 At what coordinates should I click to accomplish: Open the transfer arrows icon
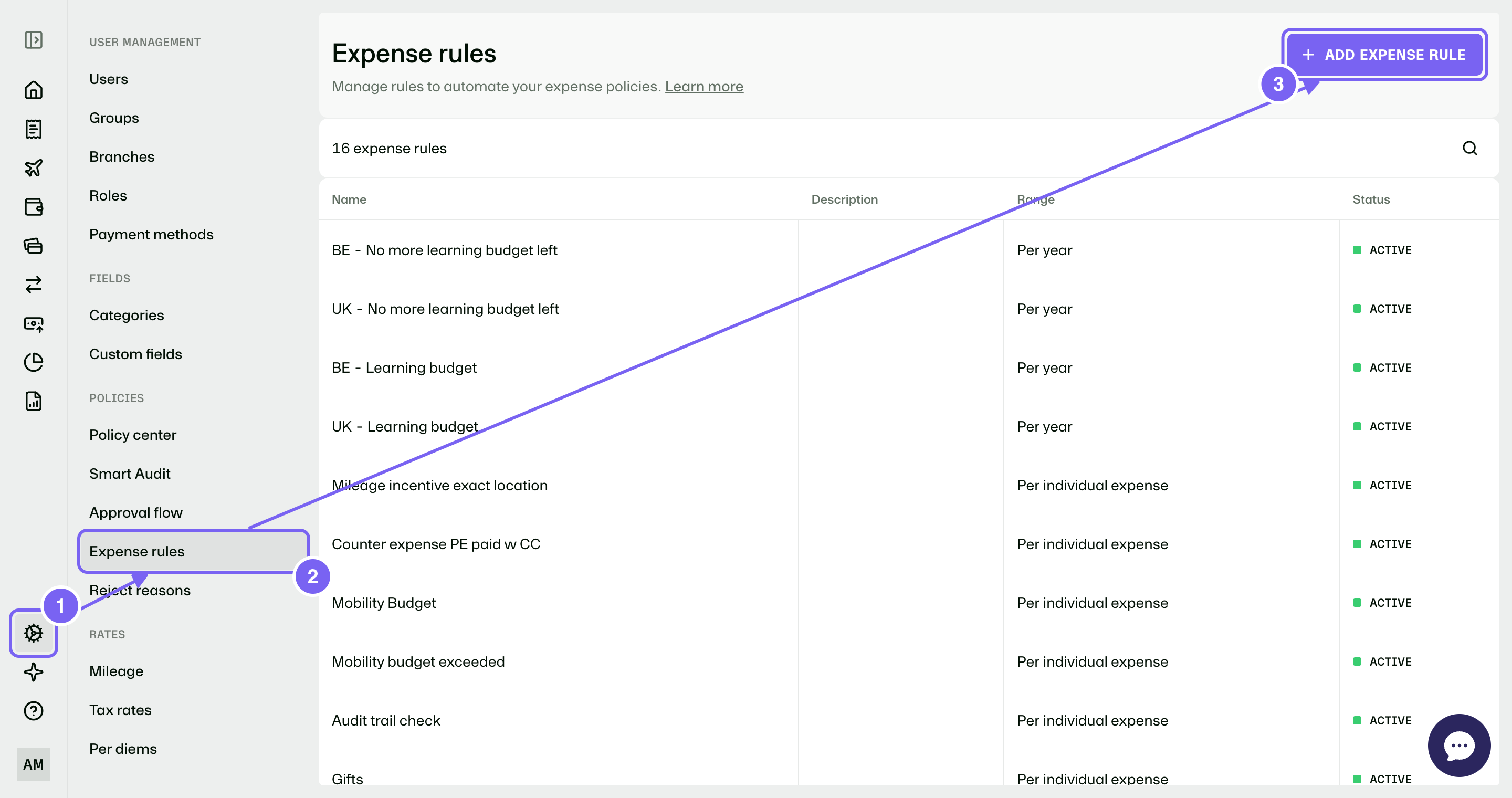(34, 285)
